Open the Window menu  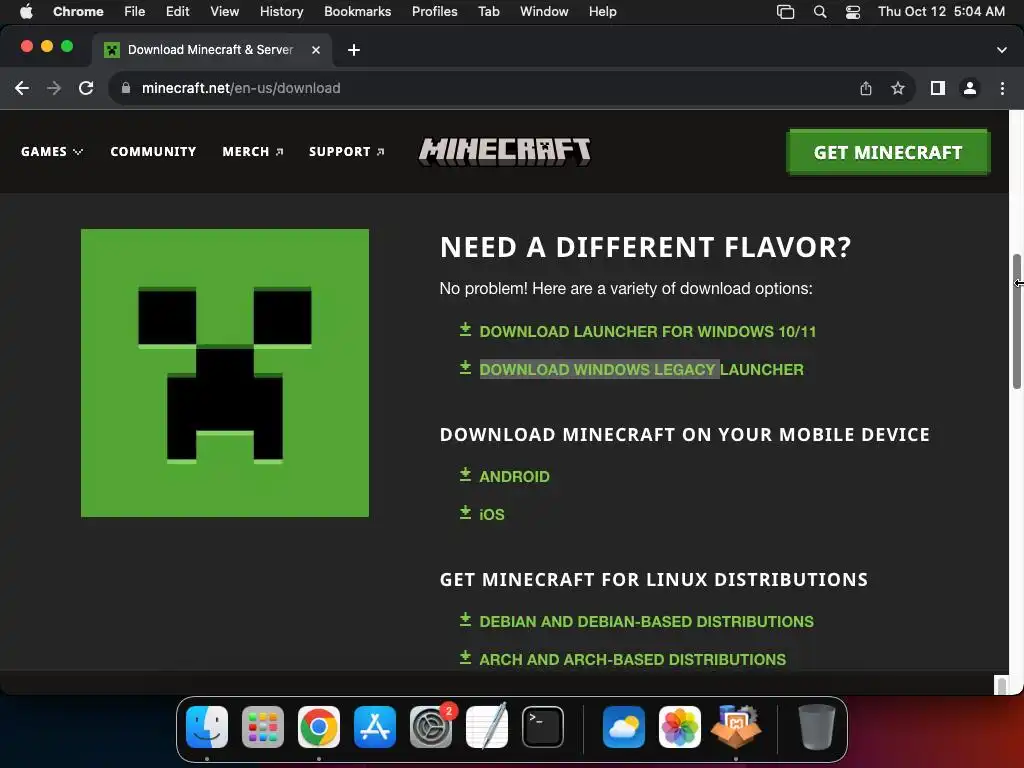544,12
